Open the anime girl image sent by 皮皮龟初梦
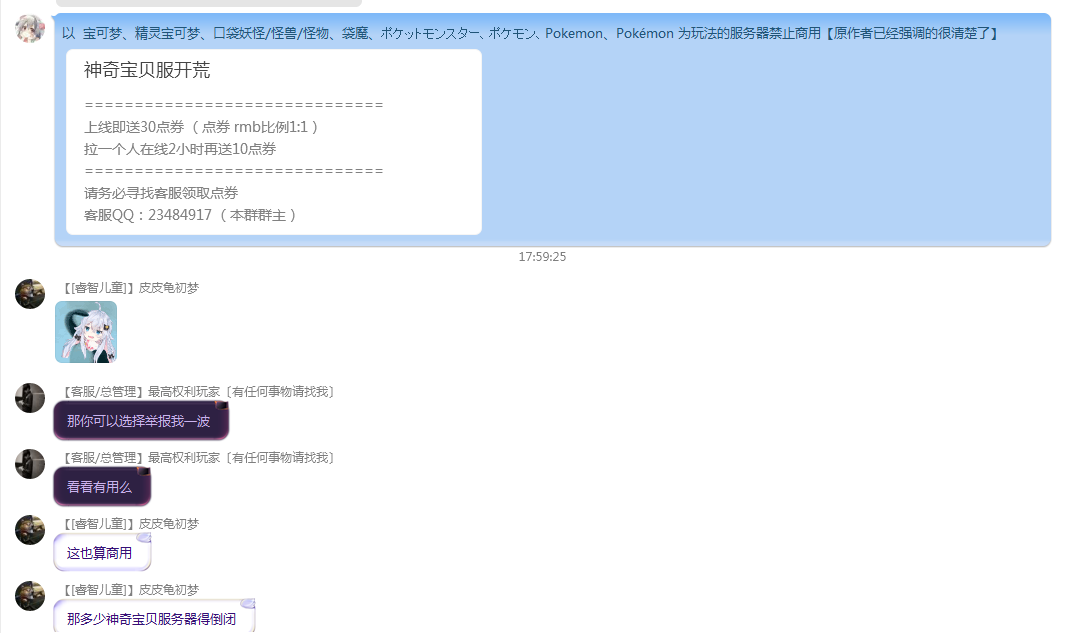This screenshot has width=1071, height=633. coord(86,332)
